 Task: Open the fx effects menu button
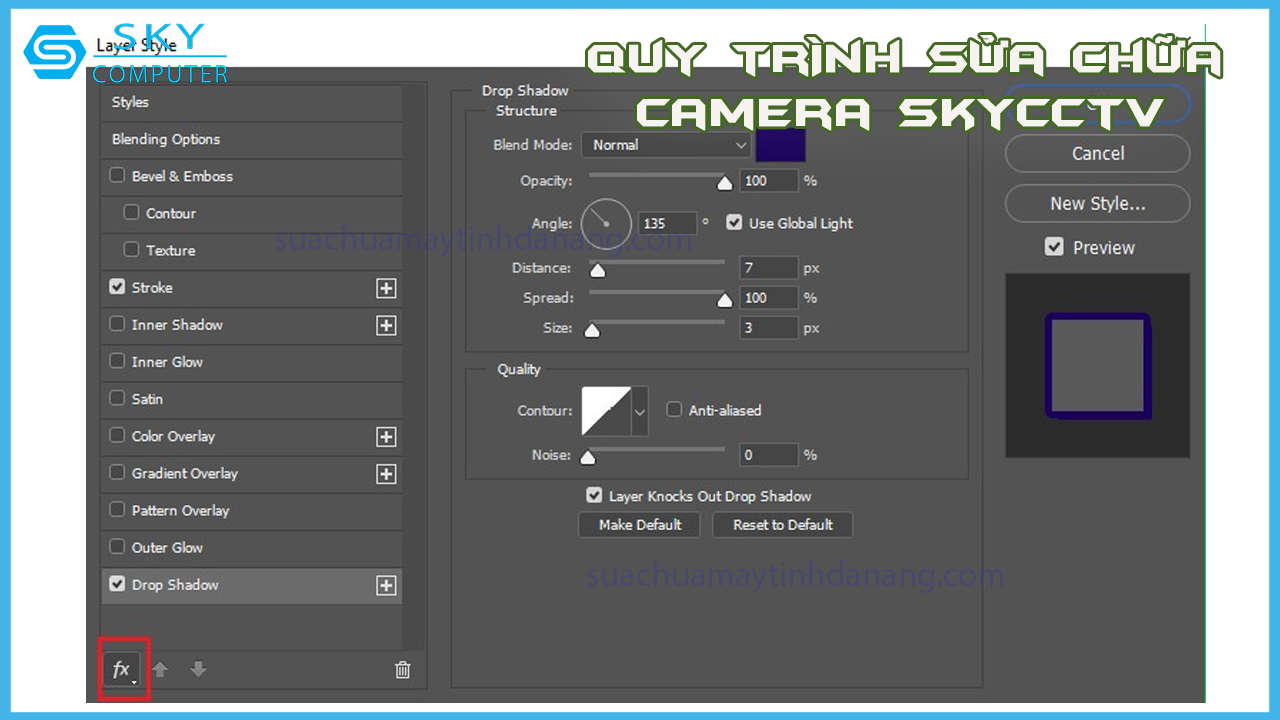coord(122,669)
